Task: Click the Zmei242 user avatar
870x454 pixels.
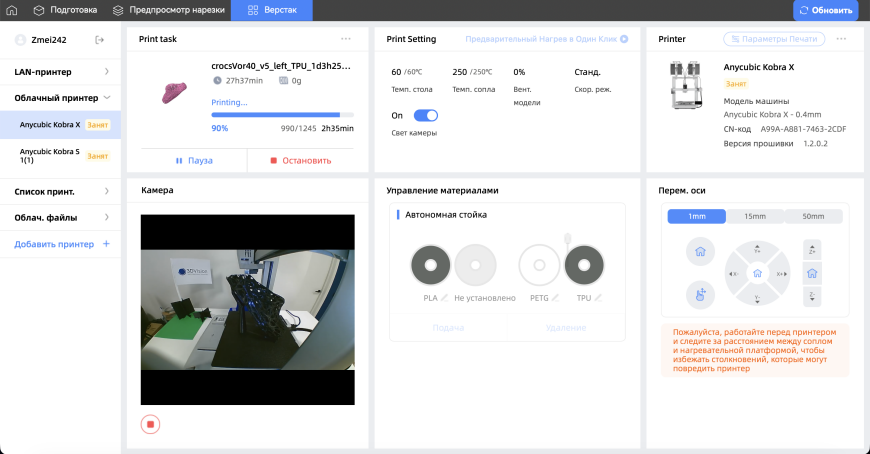Action: pyautogui.click(x=21, y=40)
